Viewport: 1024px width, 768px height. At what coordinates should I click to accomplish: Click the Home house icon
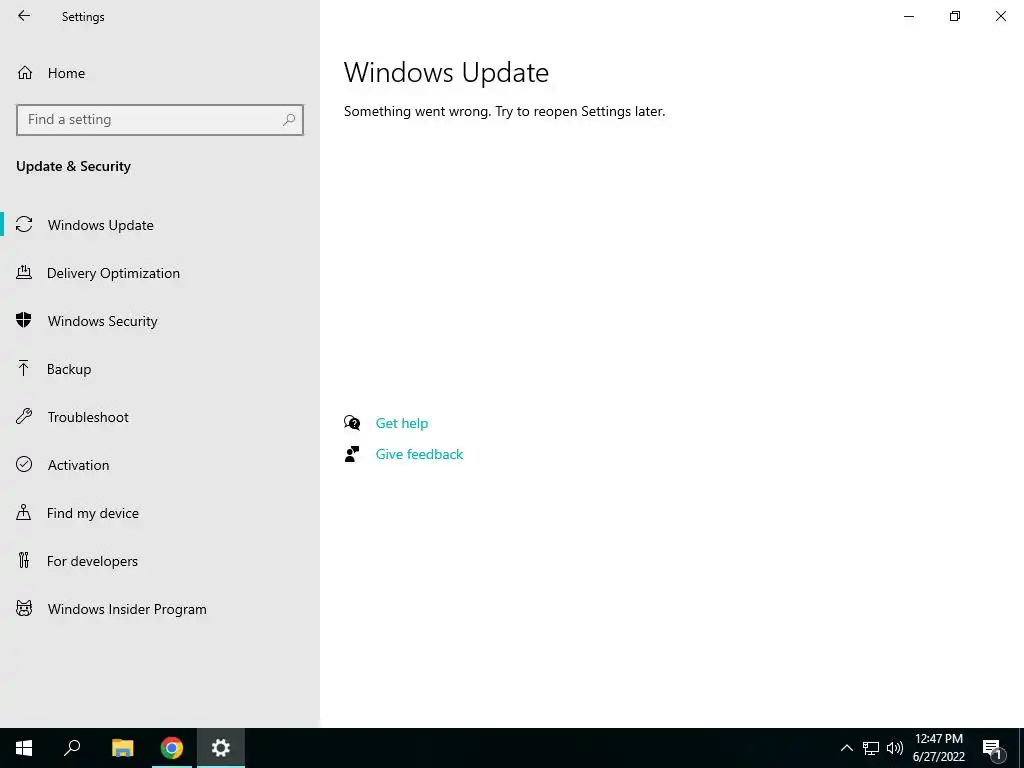click(25, 72)
